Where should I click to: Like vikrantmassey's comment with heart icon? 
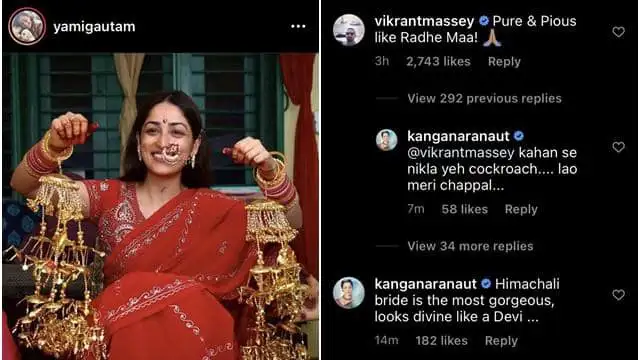tap(618, 32)
